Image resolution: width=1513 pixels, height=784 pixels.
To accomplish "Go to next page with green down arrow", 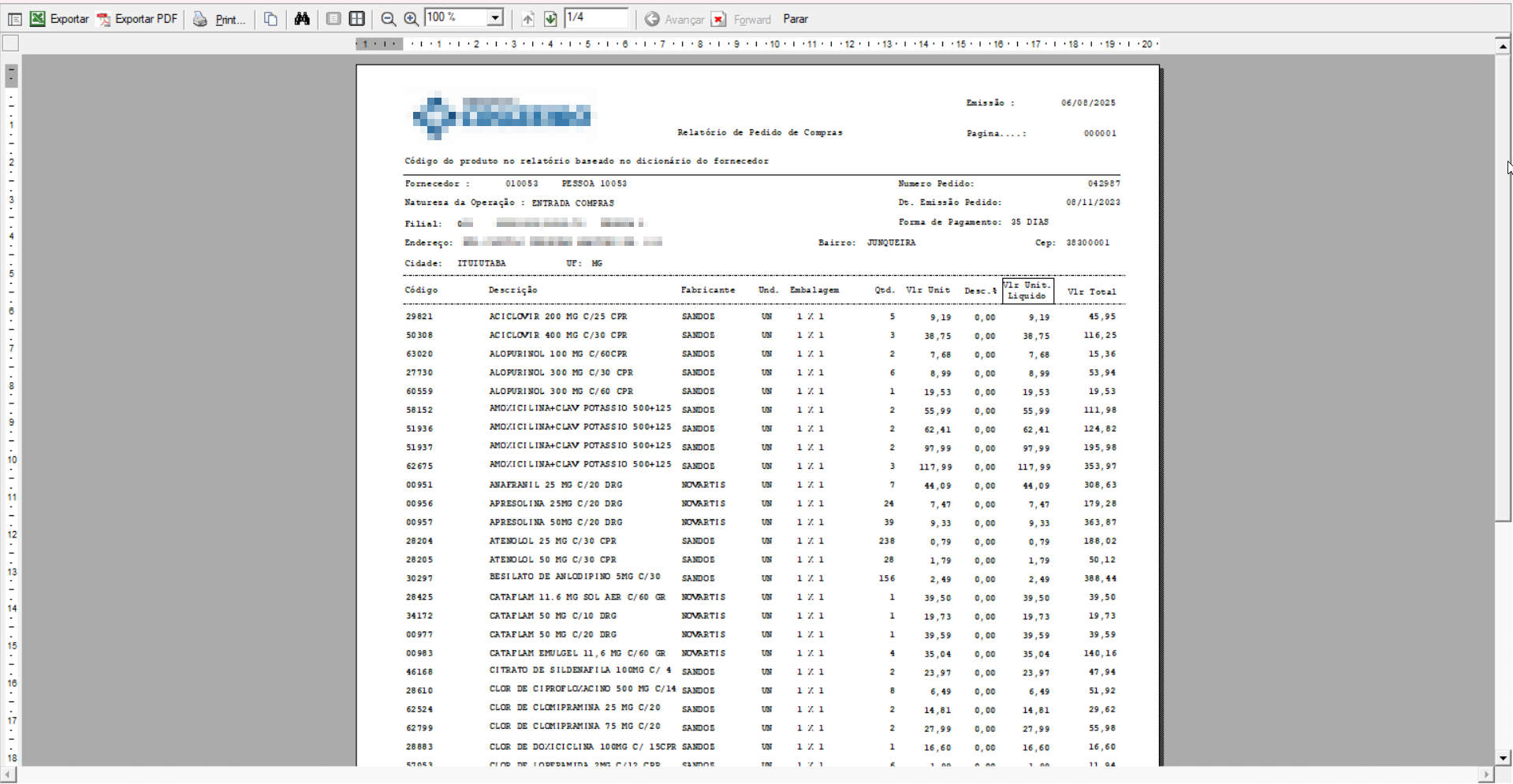I will point(550,19).
